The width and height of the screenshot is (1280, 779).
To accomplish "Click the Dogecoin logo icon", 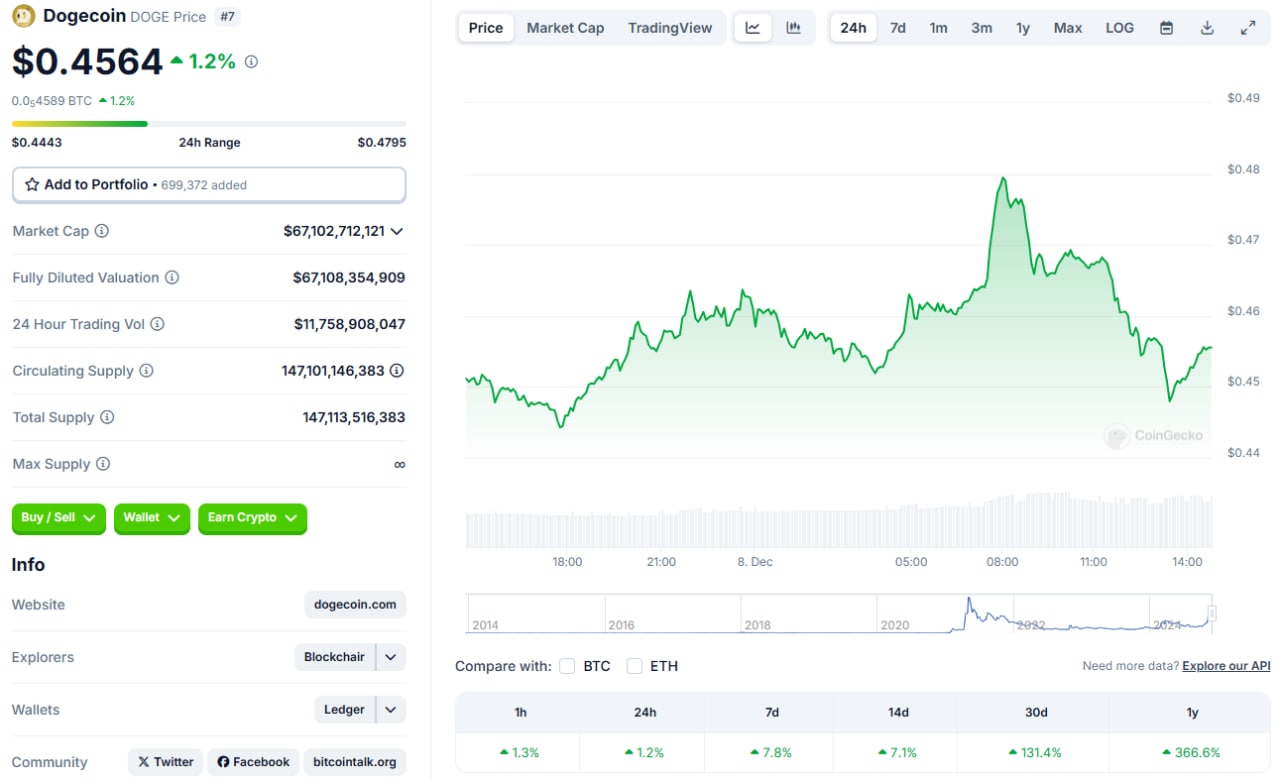I will tap(24, 16).
